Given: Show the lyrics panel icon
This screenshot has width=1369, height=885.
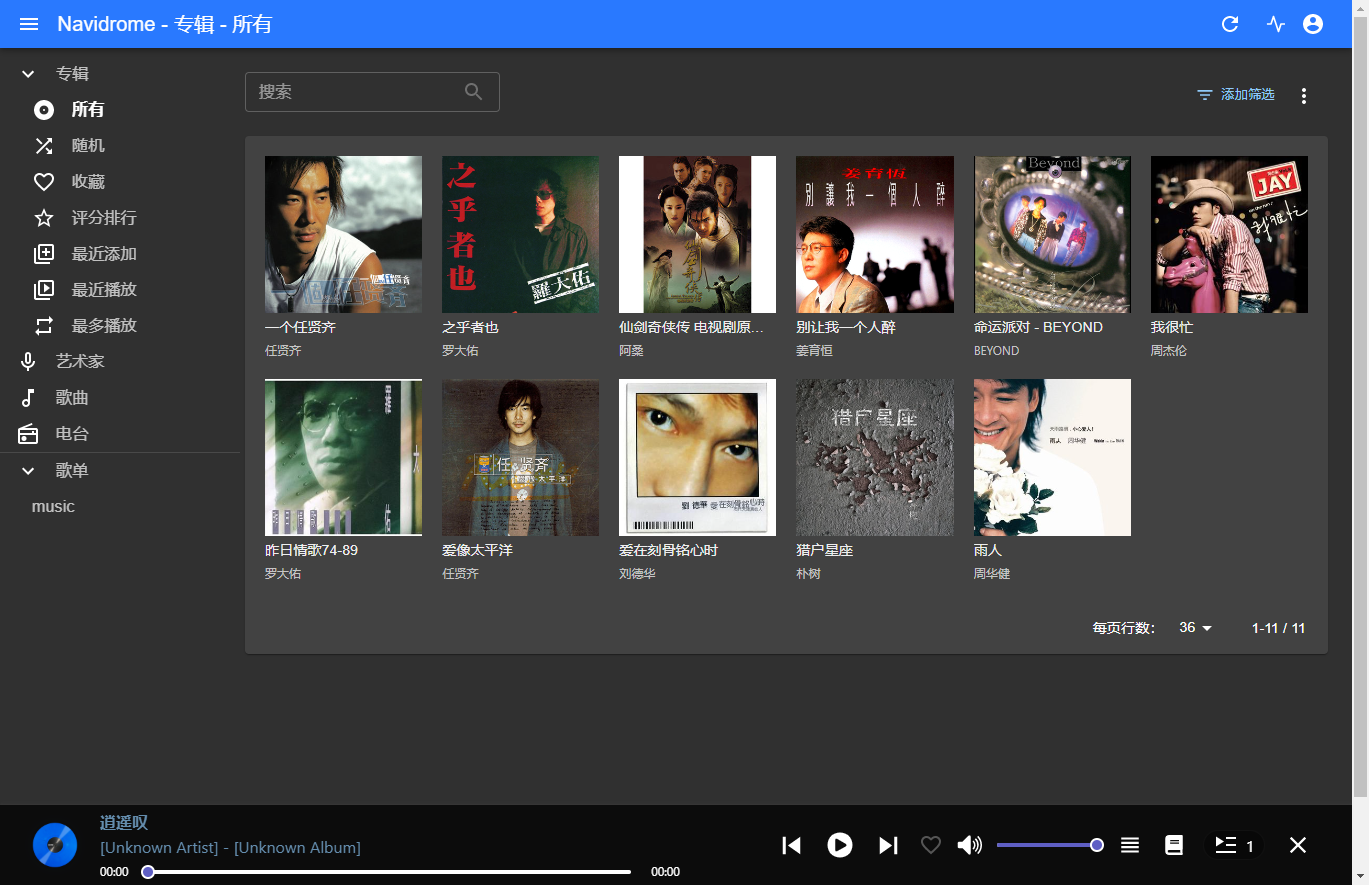Looking at the screenshot, I should 1174,845.
